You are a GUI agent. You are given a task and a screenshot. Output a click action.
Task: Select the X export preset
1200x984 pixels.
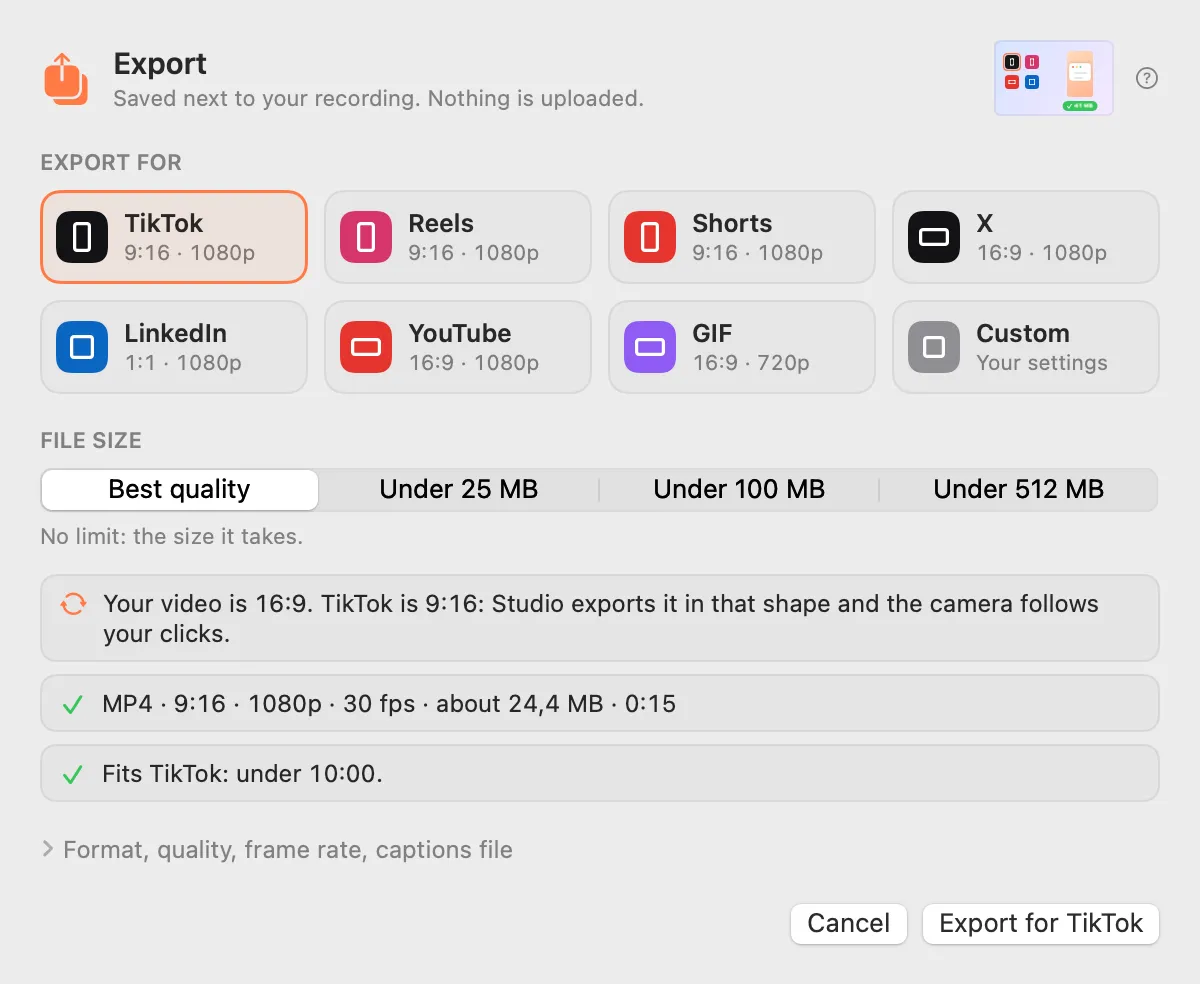(1026, 237)
